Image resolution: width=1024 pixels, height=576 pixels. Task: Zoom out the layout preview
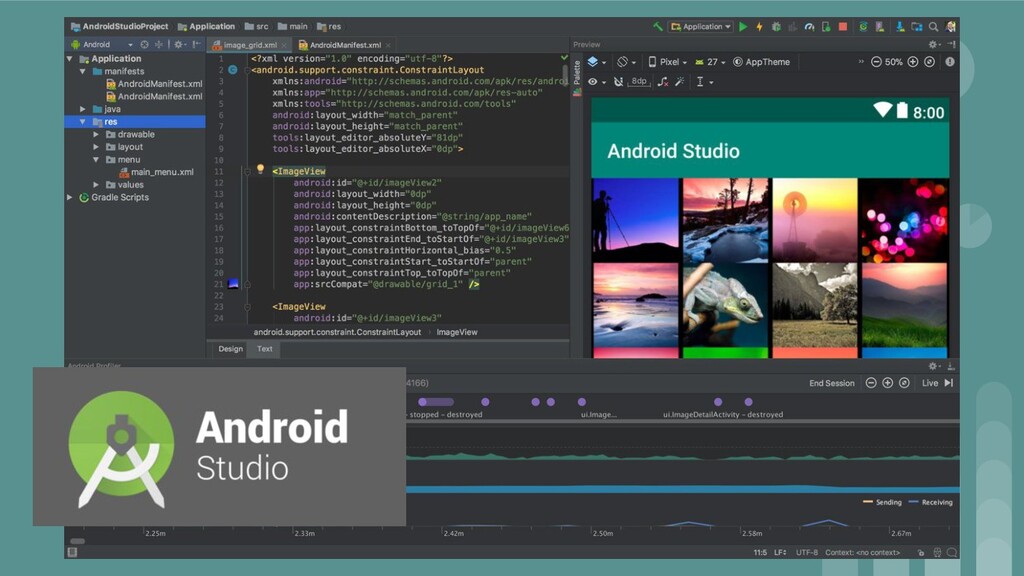tap(876, 62)
